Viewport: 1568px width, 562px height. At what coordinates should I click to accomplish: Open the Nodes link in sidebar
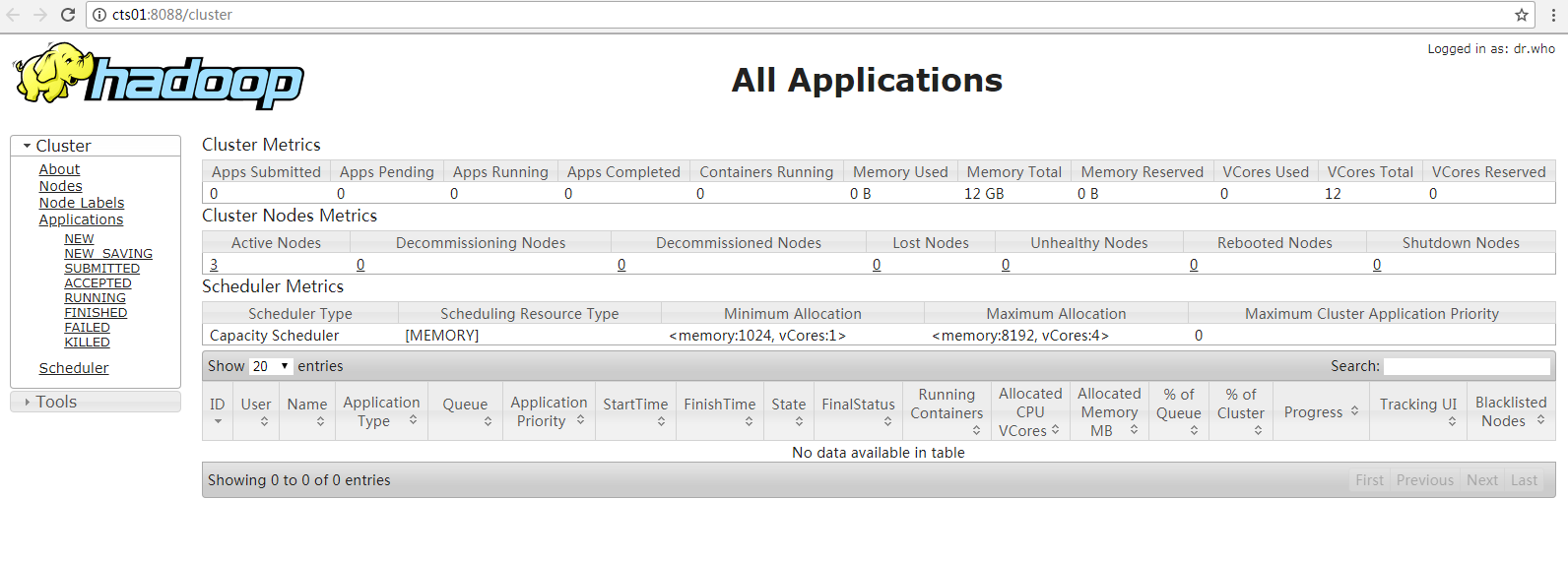click(60, 186)
